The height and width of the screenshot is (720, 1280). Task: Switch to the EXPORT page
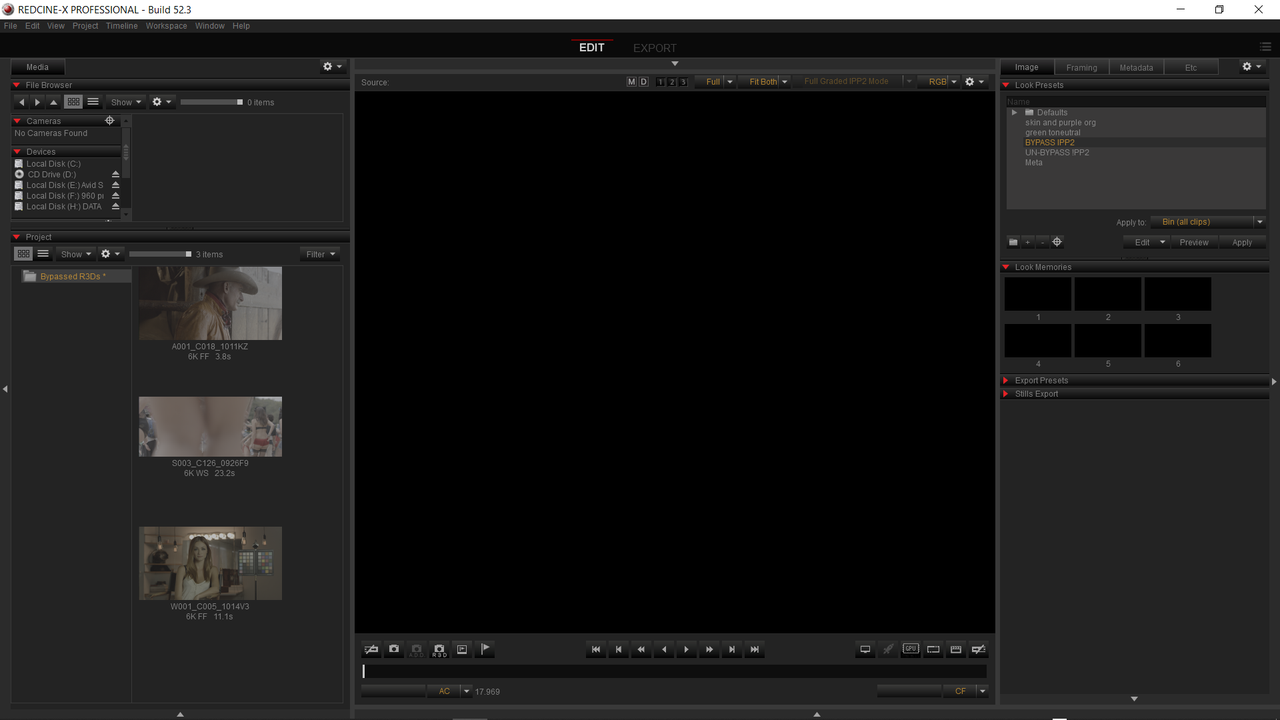pos(655,48)
